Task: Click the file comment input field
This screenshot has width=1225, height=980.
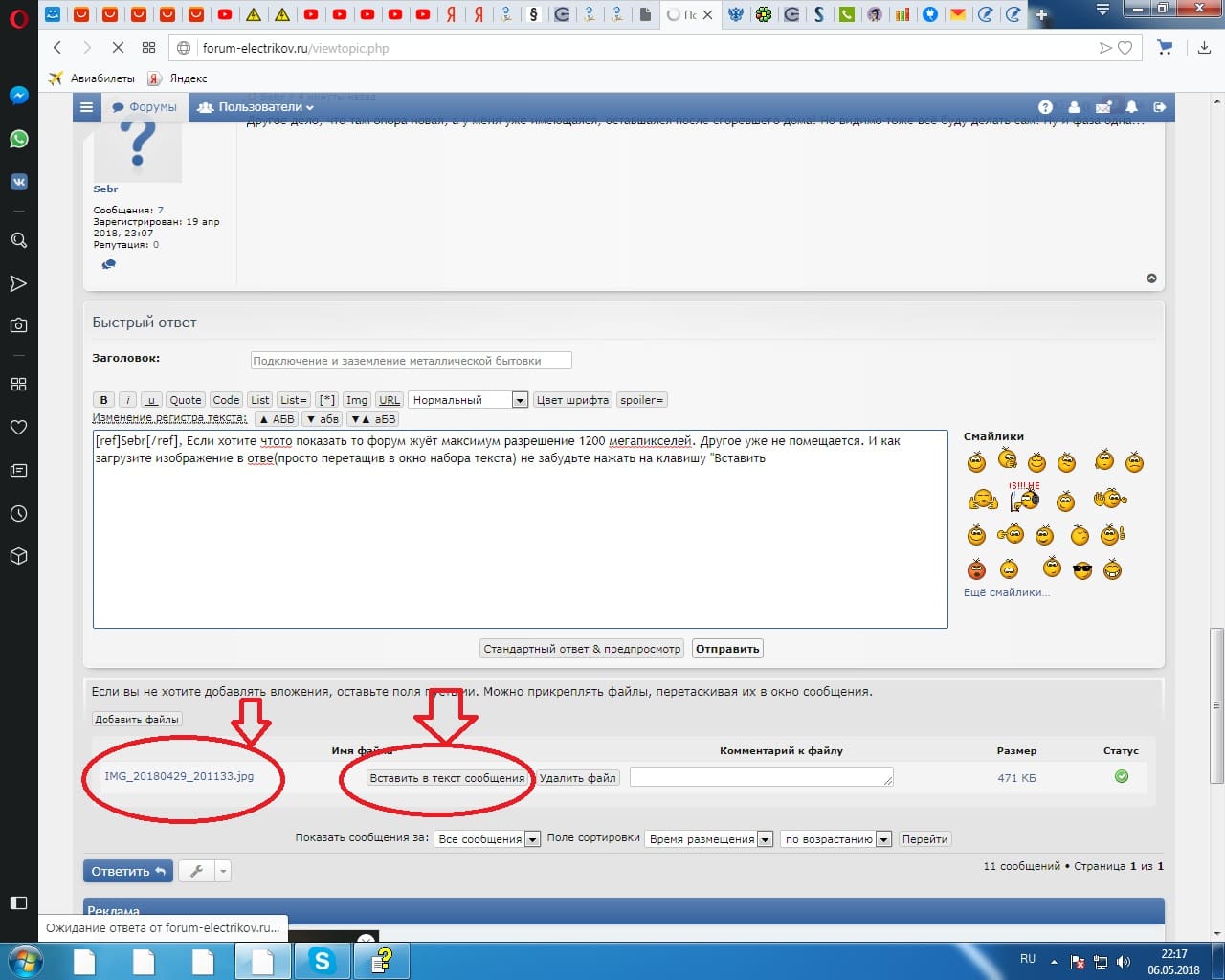Action: [x=761, y=777]
